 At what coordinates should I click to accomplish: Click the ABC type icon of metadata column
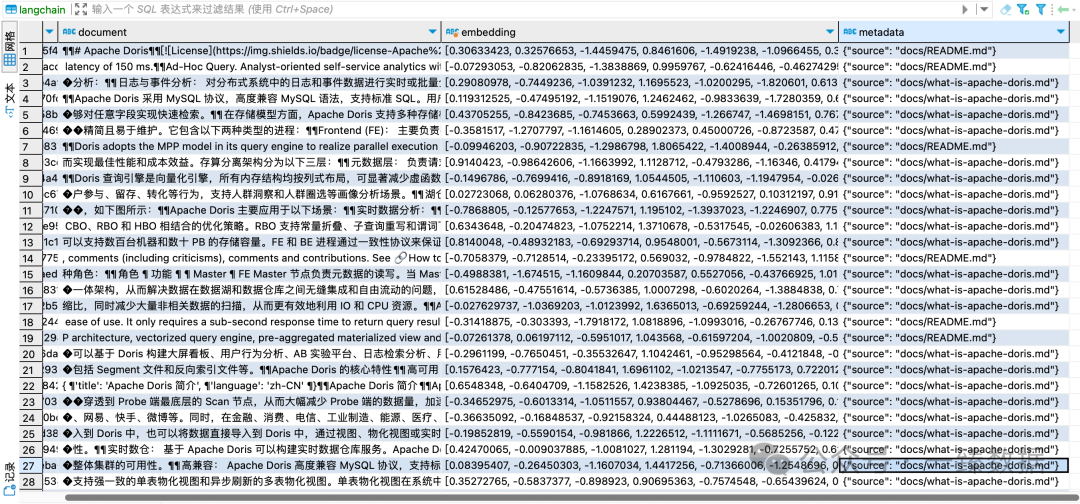pos(851,32)
